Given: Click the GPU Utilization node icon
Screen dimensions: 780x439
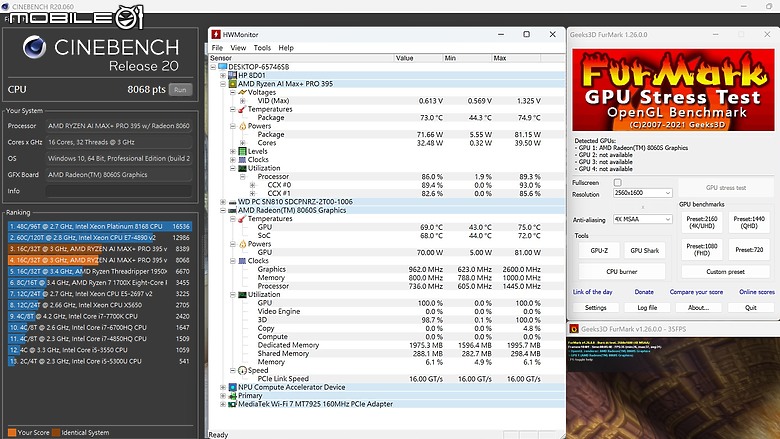Looking at the screenshot, I should [242, 294].
